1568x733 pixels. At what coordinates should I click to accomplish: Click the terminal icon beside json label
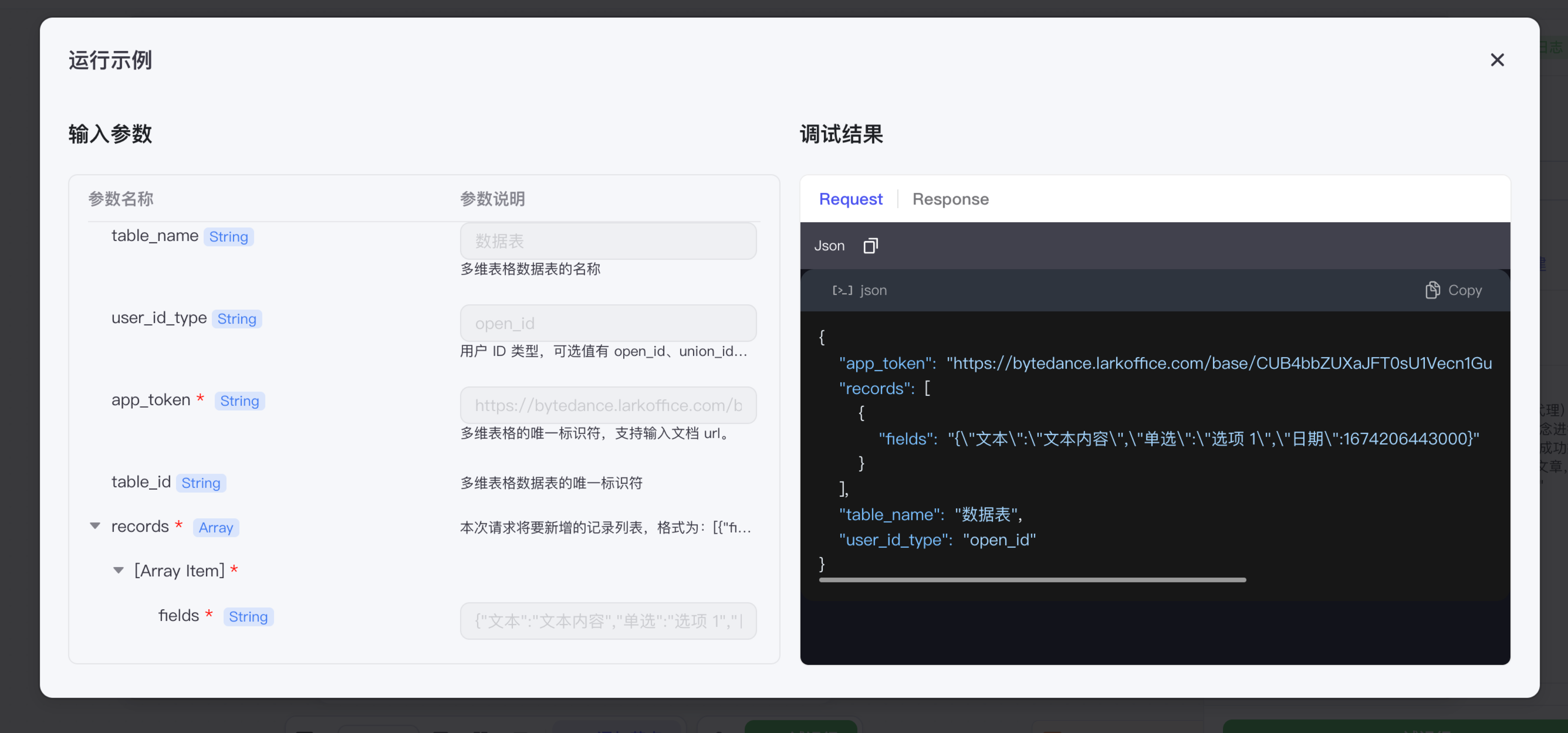click(x=842, y=290)
